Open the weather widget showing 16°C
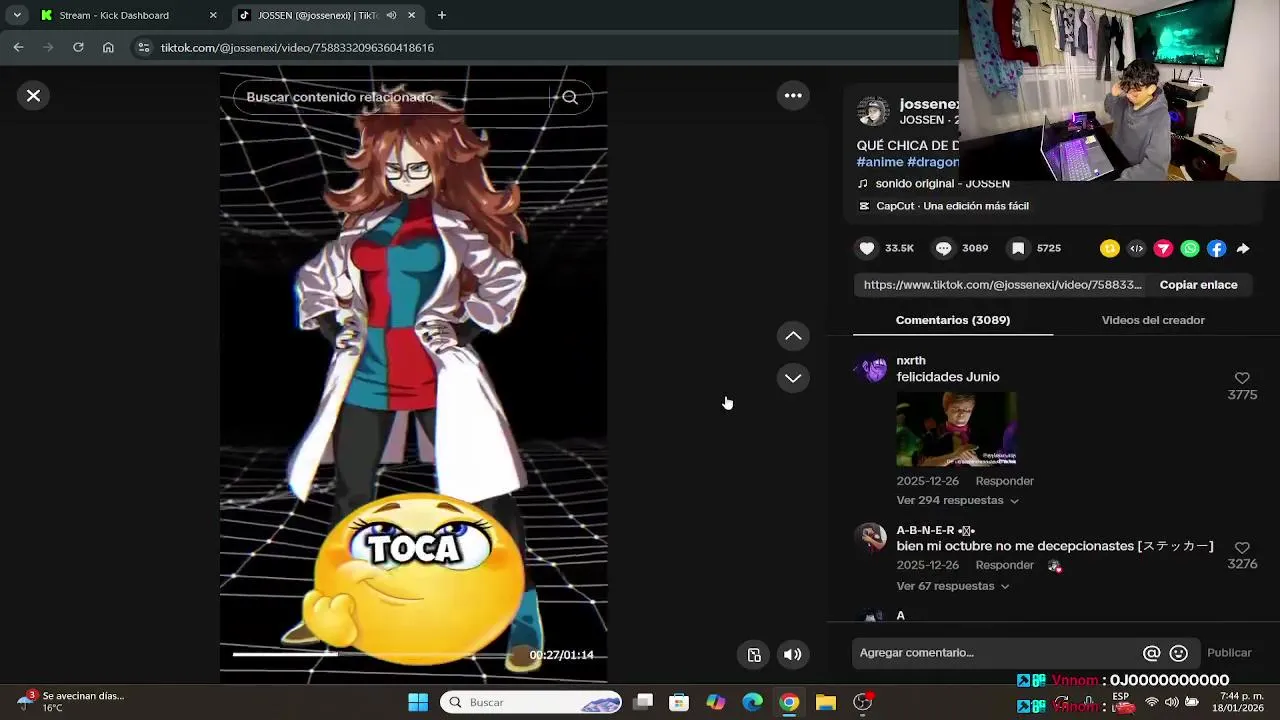Image resolution: width=1280 pixels, height=720 pixels. 70,701
